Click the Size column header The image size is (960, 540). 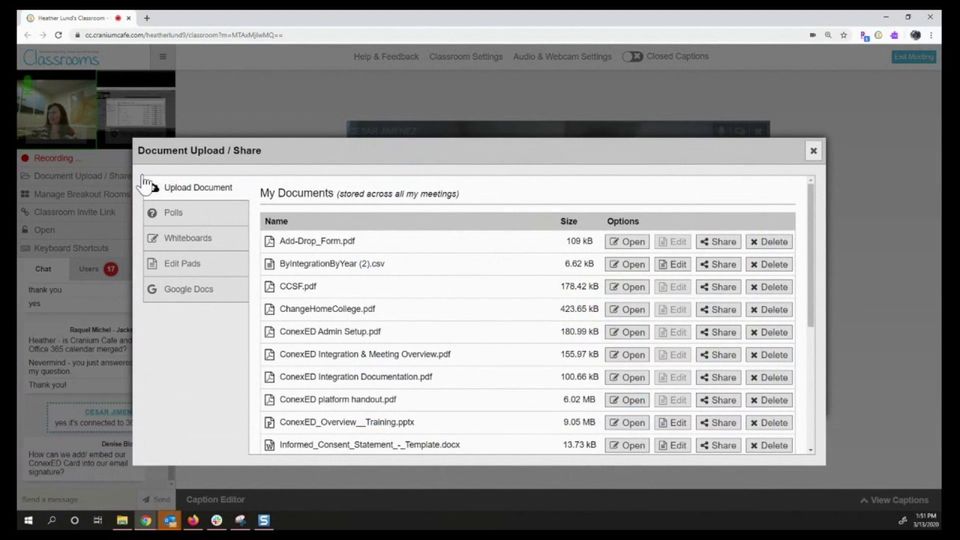[x=569, y=221]
